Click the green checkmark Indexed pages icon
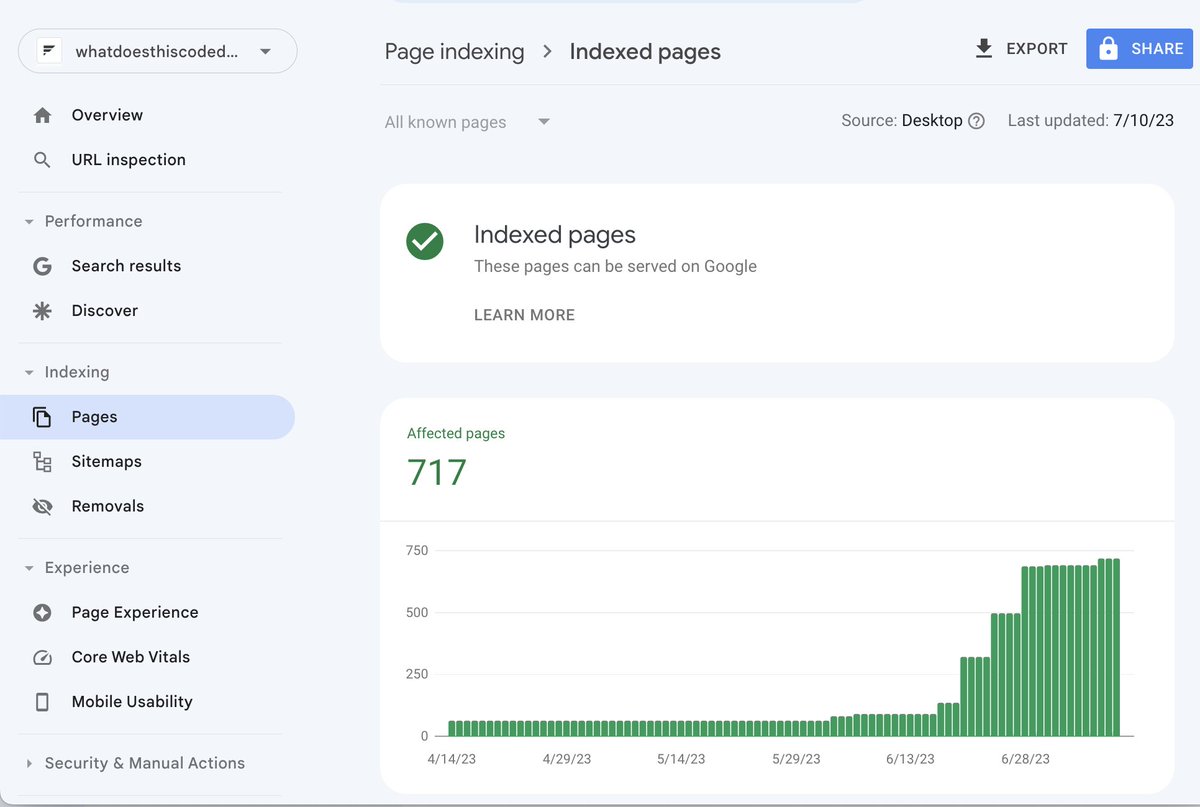1200x807 pixels. 425,241
